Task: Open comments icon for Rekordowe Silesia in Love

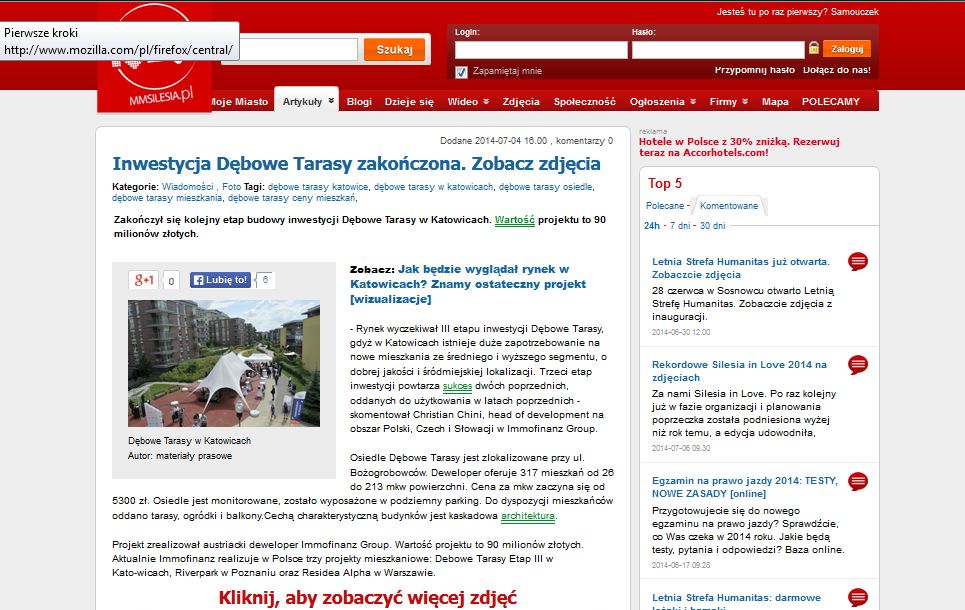Action: tap(857, 365)
